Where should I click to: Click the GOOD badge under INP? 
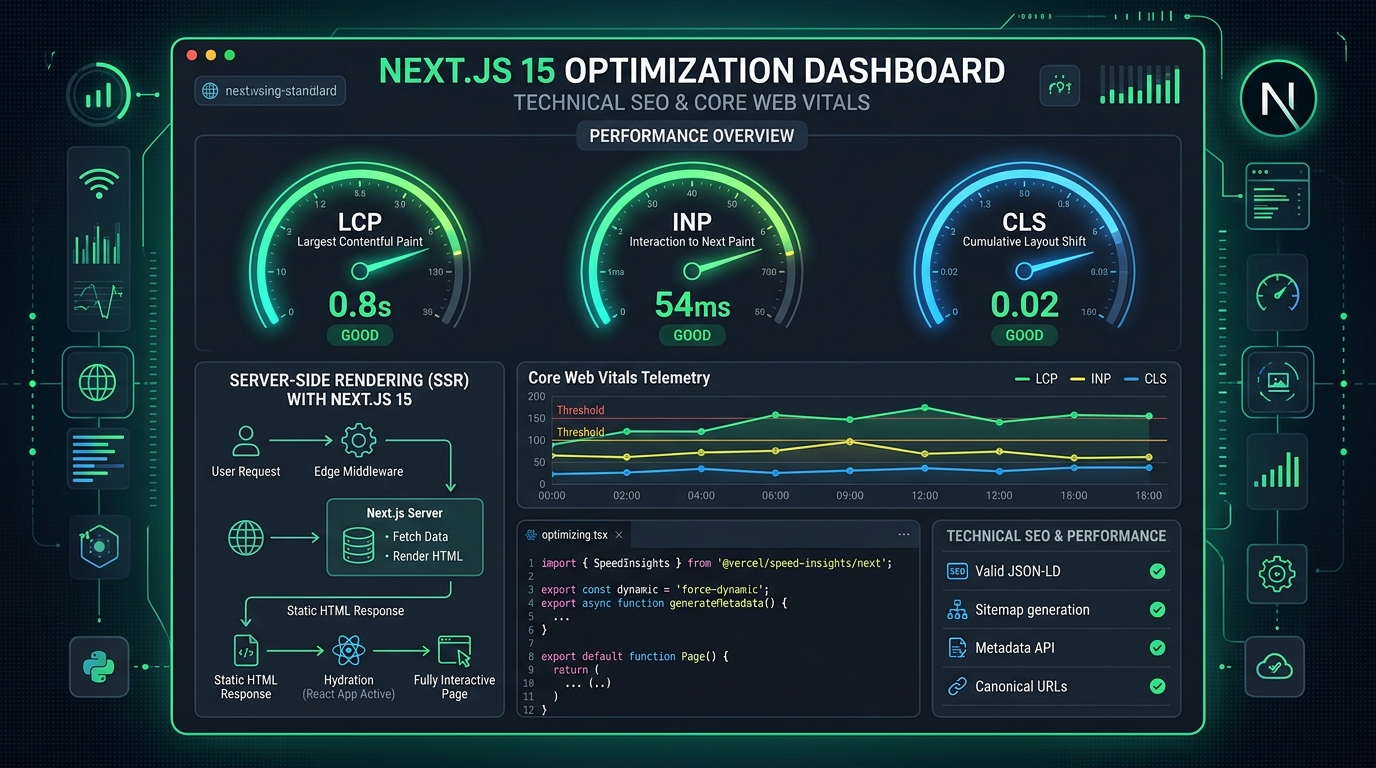[692, 335]
